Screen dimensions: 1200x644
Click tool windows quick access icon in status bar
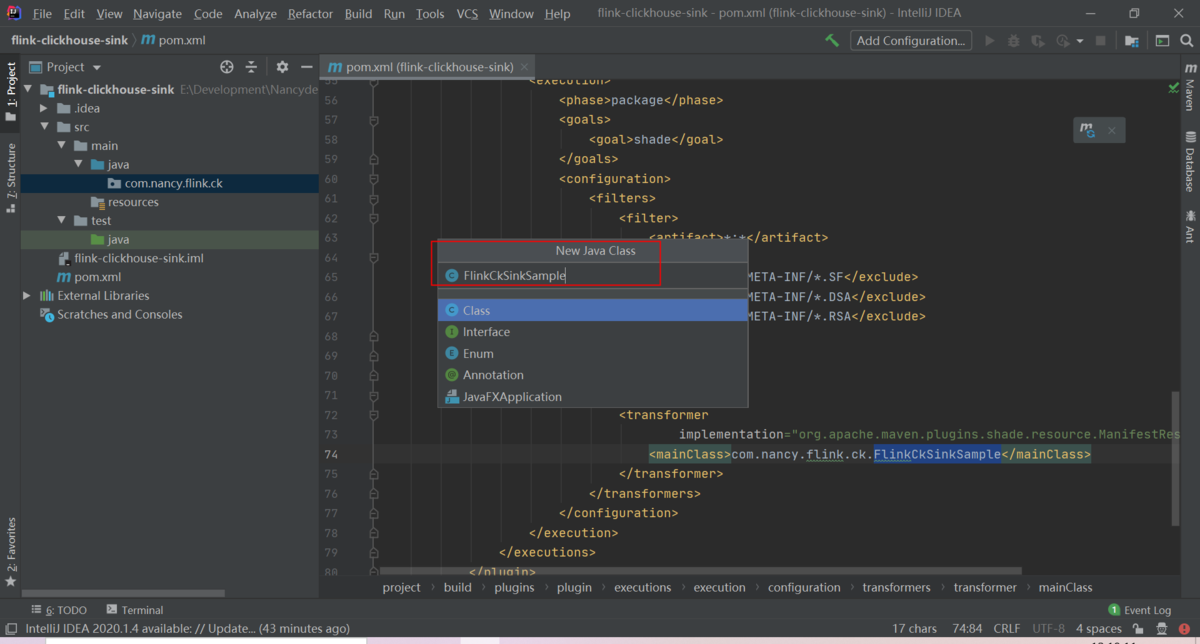point(10,629)
